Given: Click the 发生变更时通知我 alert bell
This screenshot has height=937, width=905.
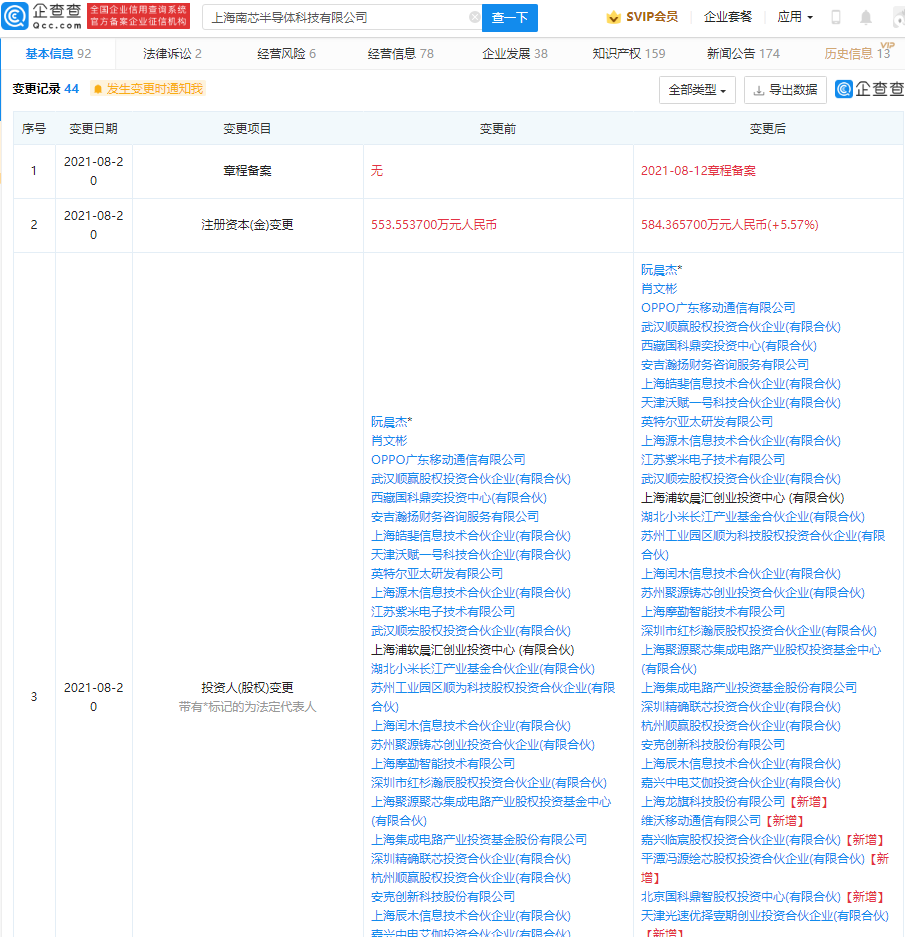Looking at the screenshot, I should click(x=98, y=89).
